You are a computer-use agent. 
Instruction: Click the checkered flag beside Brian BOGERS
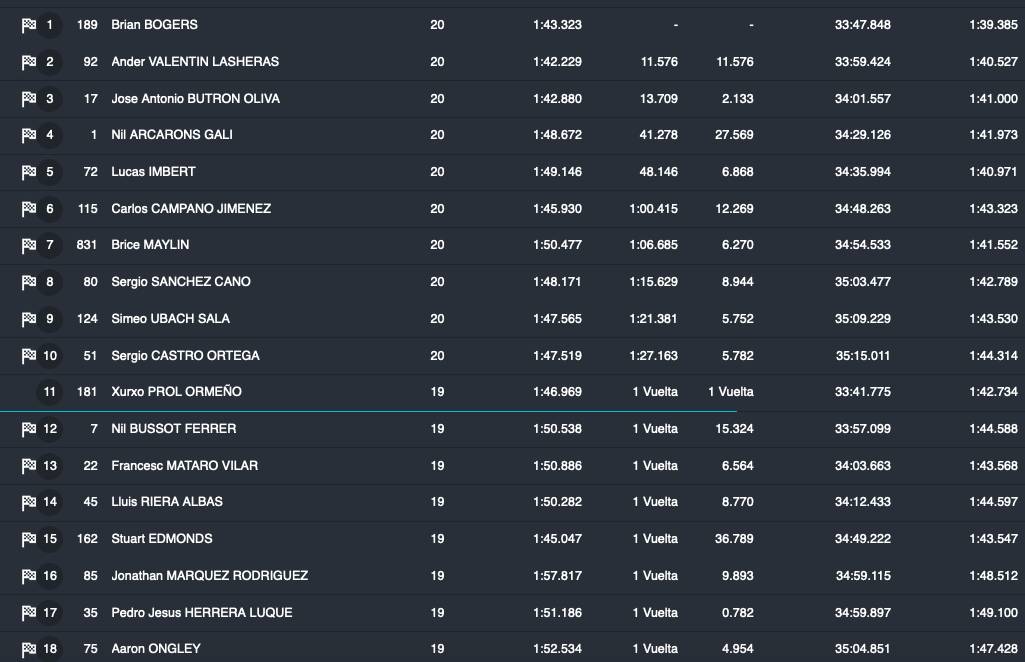pyautogui.click(x=28, y=25)
